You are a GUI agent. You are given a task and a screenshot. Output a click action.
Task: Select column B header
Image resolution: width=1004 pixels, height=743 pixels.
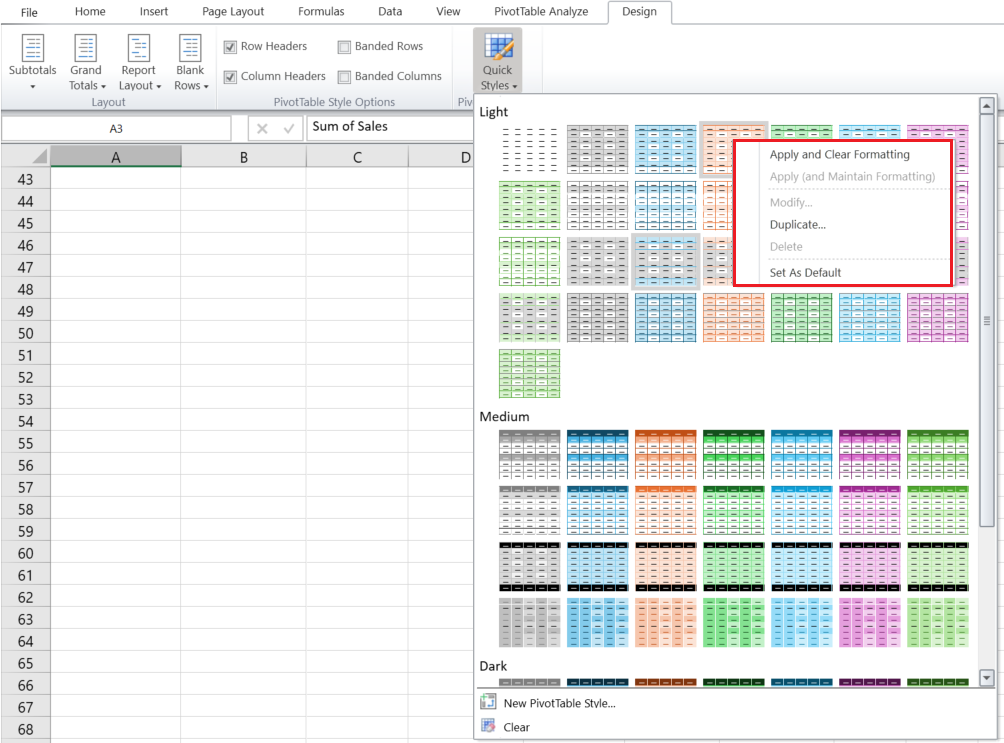point(243,157)
